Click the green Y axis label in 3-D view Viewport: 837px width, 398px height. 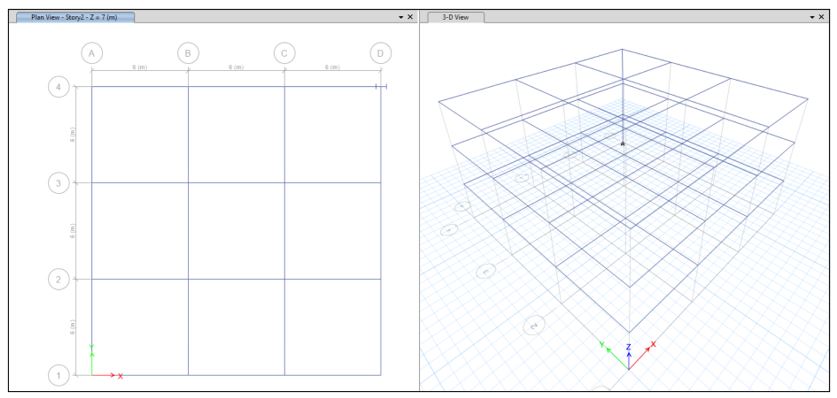click(602, 345)
